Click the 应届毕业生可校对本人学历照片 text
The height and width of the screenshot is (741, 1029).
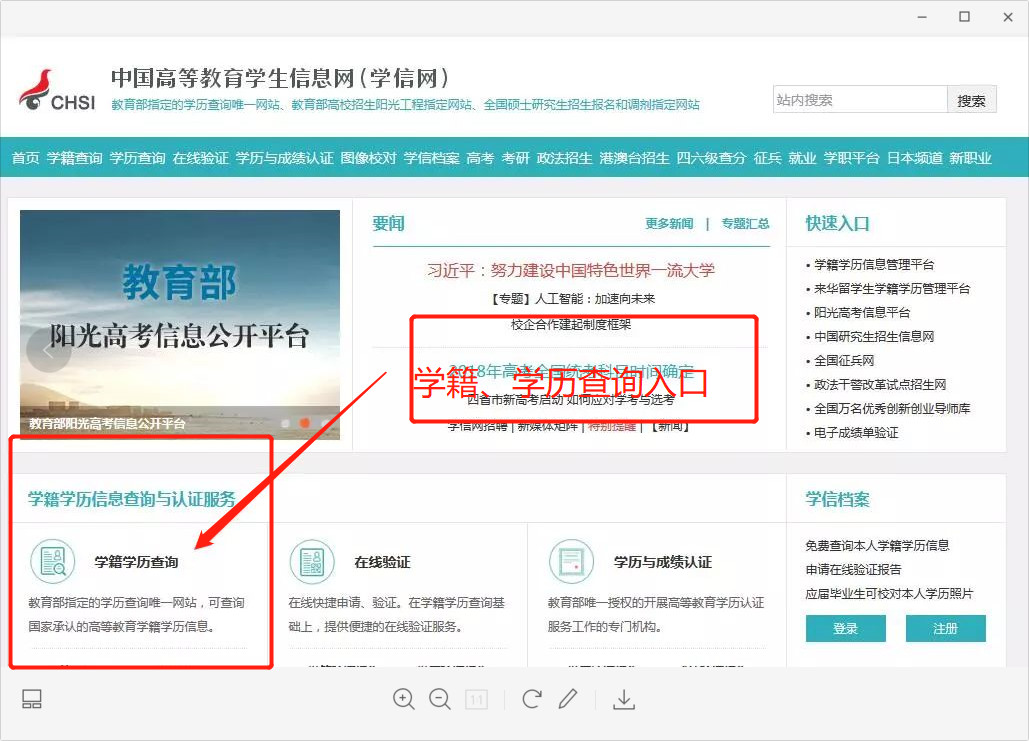(x=889, y=593)
